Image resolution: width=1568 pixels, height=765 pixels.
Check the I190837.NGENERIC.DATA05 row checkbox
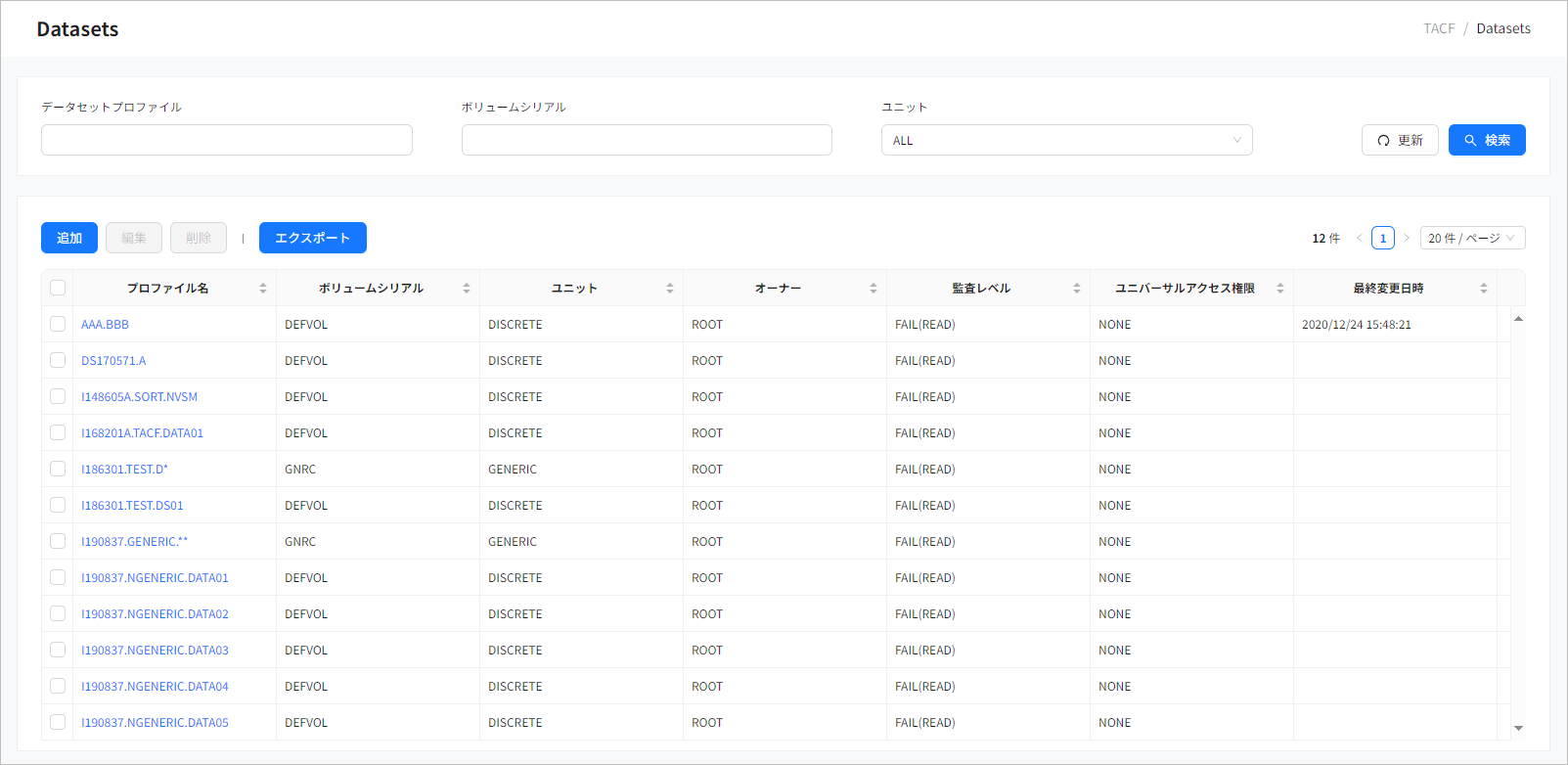click(x=58, y=722)
